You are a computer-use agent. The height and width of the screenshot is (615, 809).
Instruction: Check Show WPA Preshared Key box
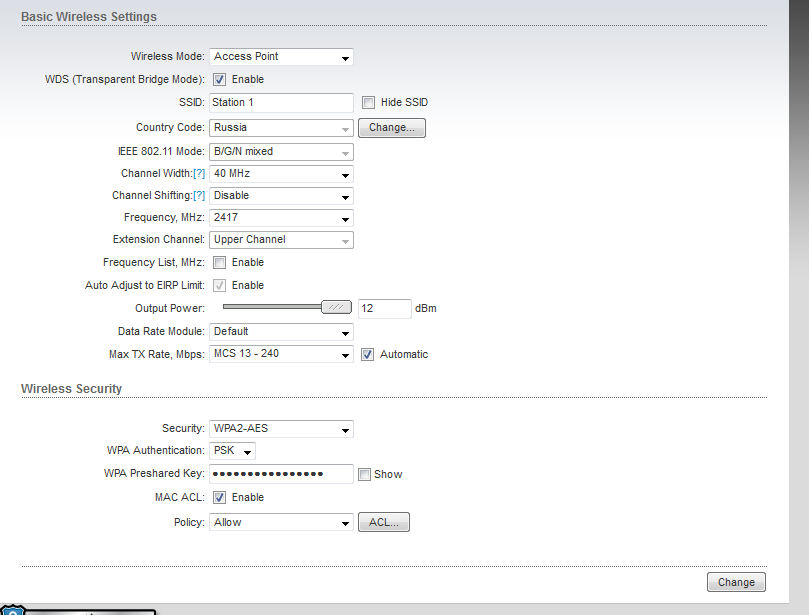tap(365, 474)
